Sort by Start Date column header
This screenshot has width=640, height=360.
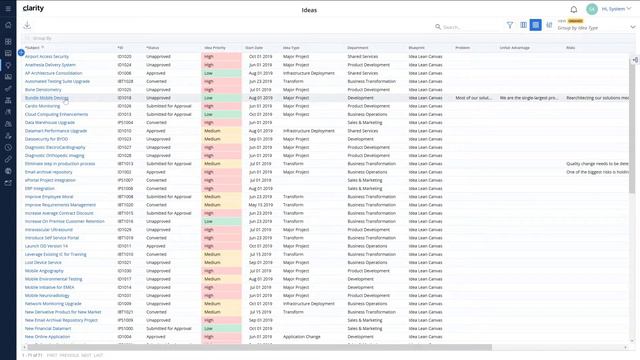254,48
